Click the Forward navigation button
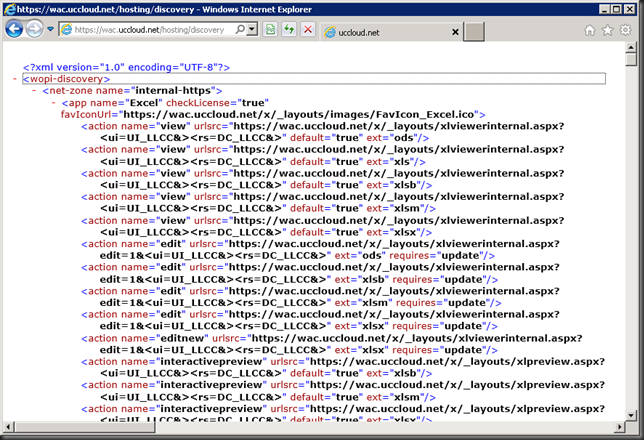 (34, 29)
